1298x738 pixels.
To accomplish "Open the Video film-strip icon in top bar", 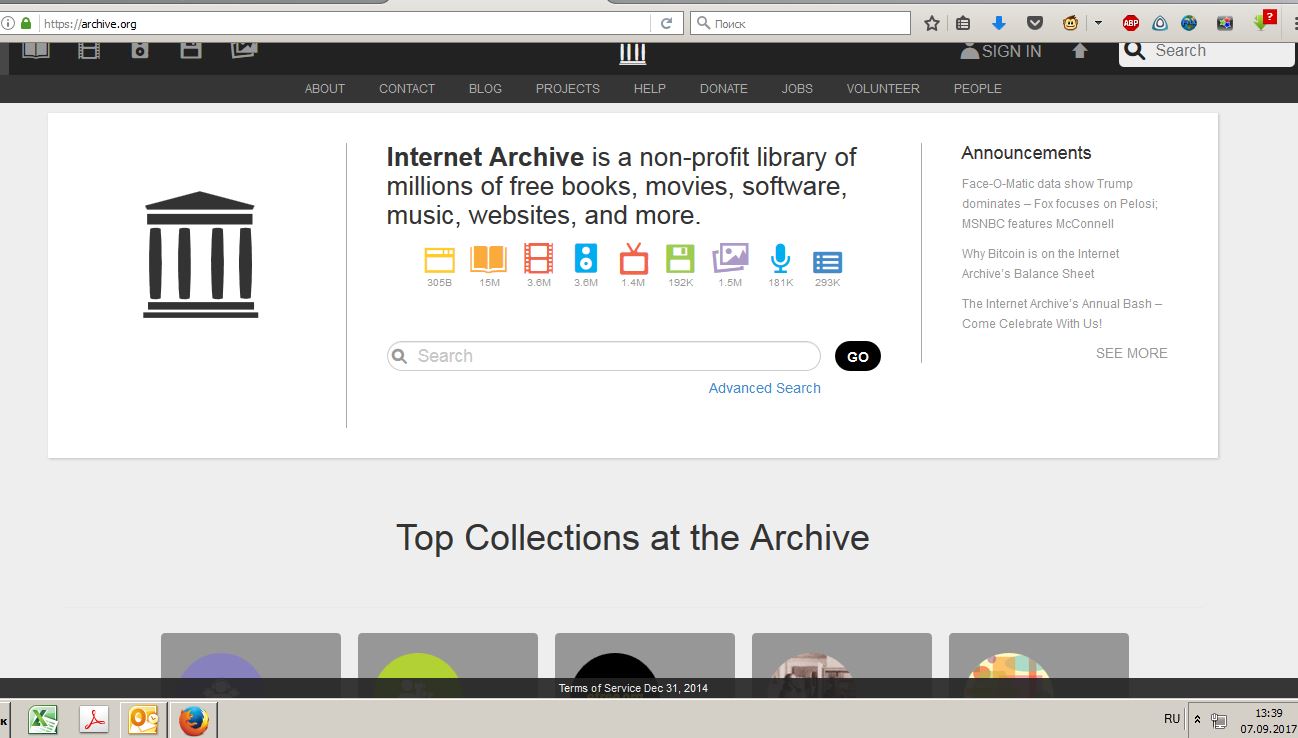I will (x=89, y=49).
